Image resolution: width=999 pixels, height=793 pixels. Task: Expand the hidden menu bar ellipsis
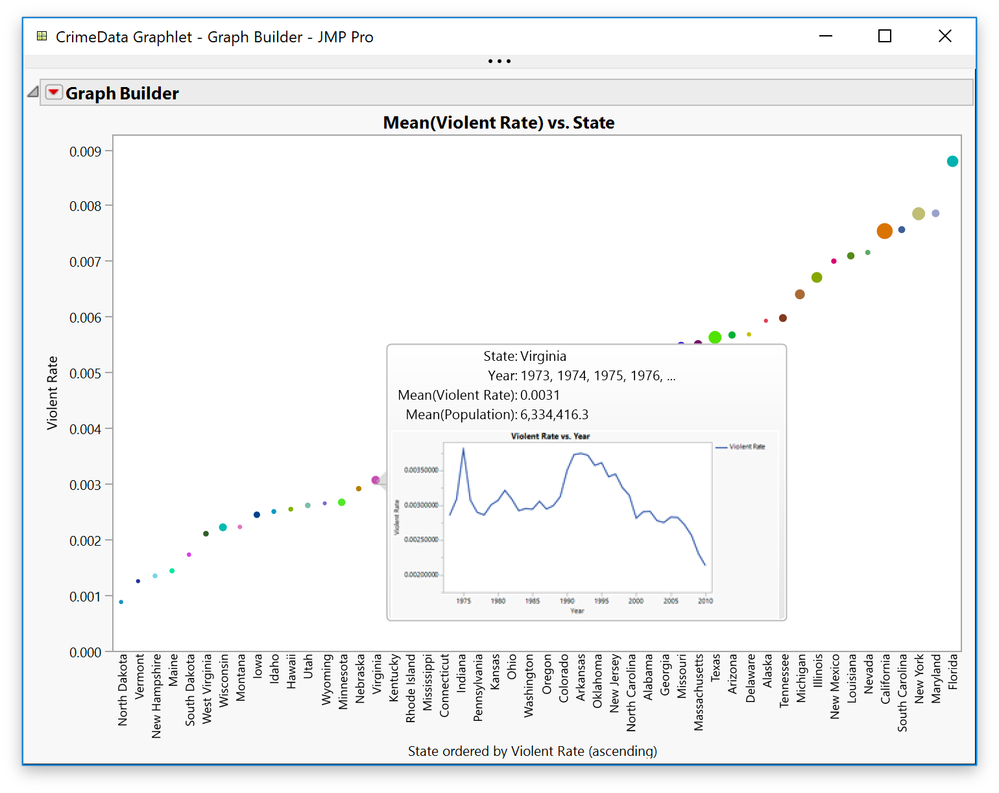(x=499, y=61)
